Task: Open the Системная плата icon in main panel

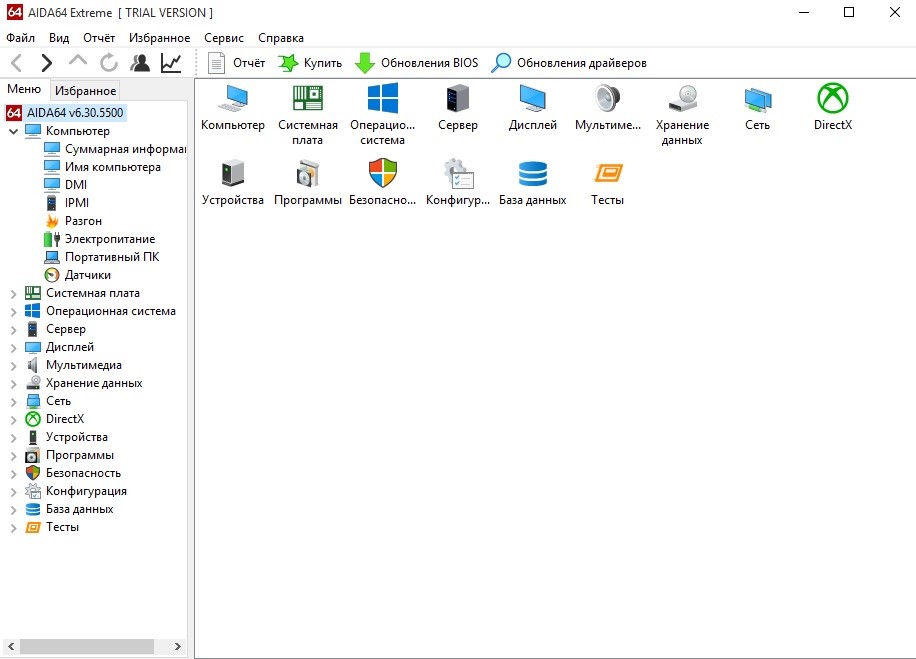Action: tap(307, 99)
